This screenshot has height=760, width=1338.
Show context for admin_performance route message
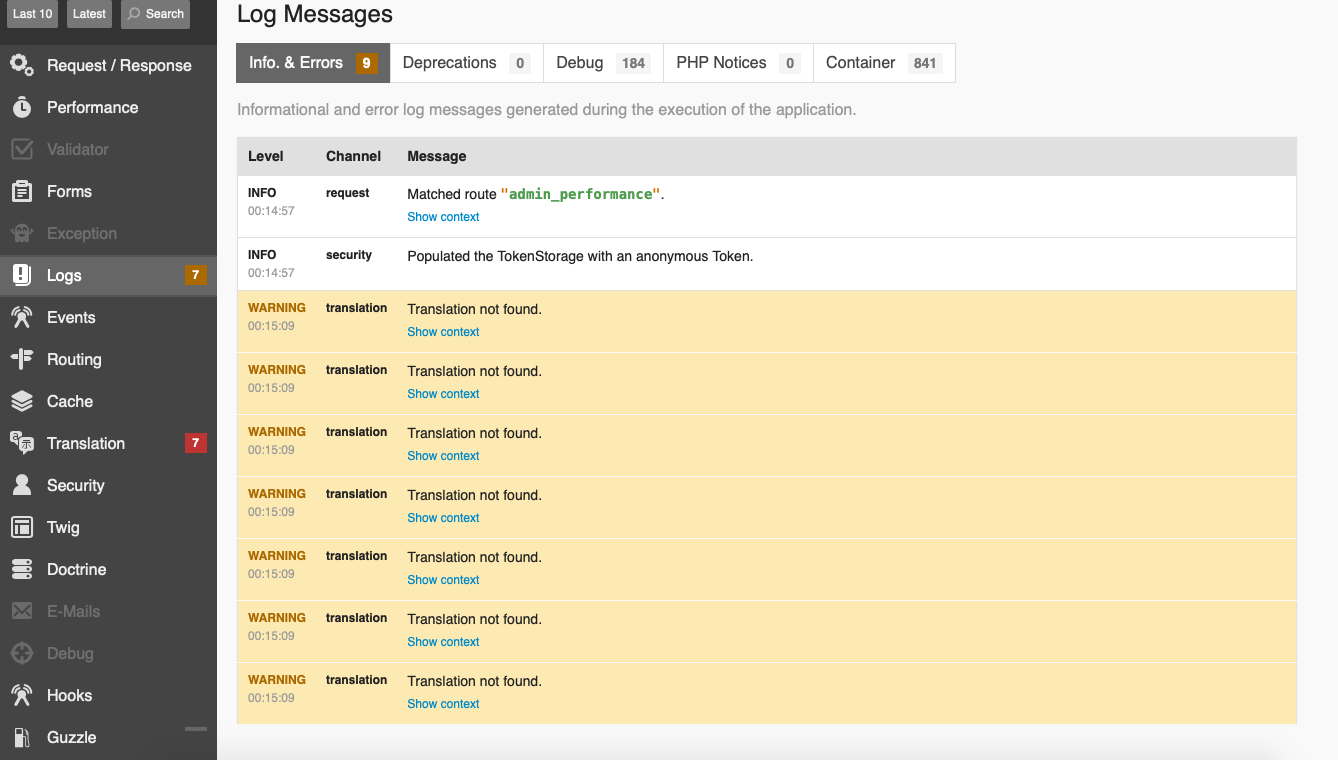tap(443, 217)
